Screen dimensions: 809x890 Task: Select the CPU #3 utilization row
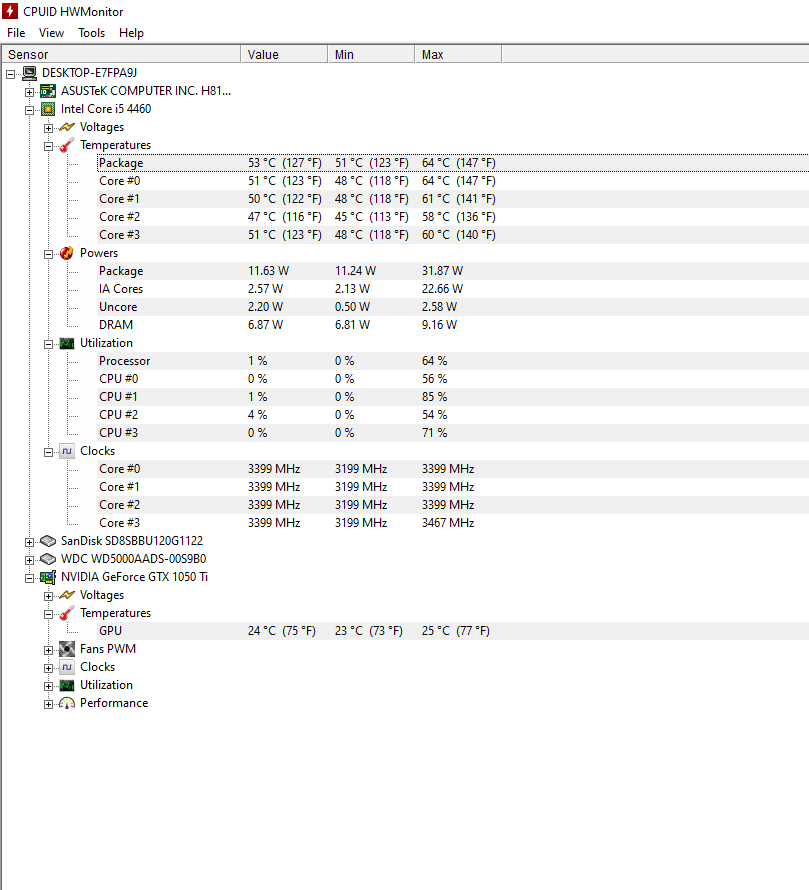452,433
